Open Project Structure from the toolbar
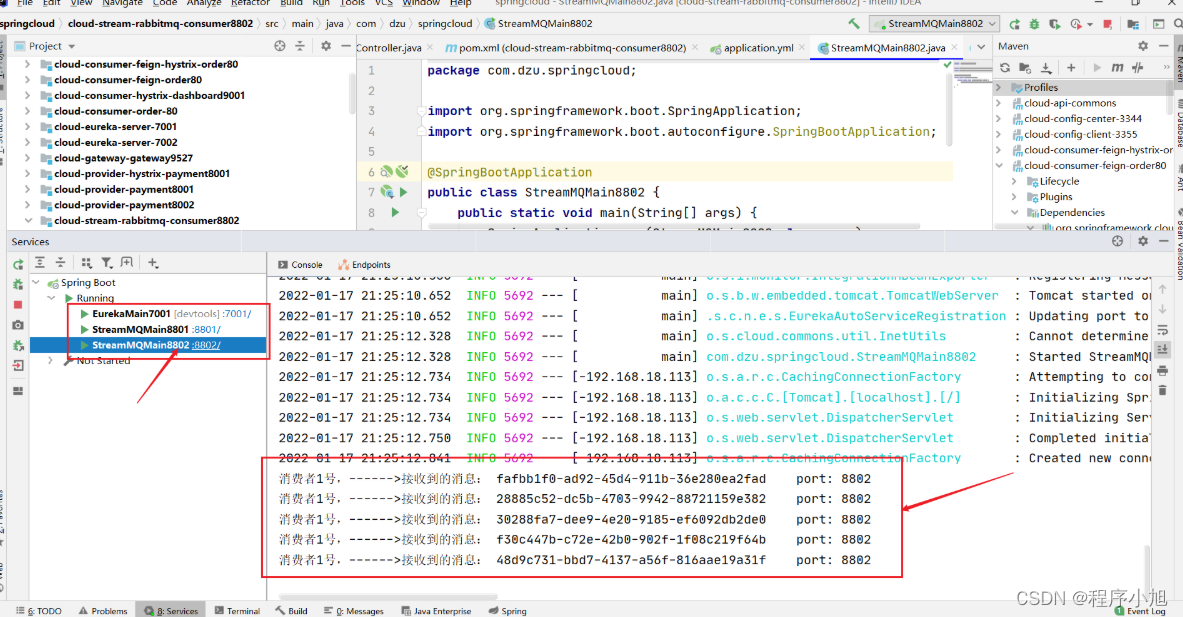The width and height of the screenshot is (1183, 617). (x=1133, y=24)
